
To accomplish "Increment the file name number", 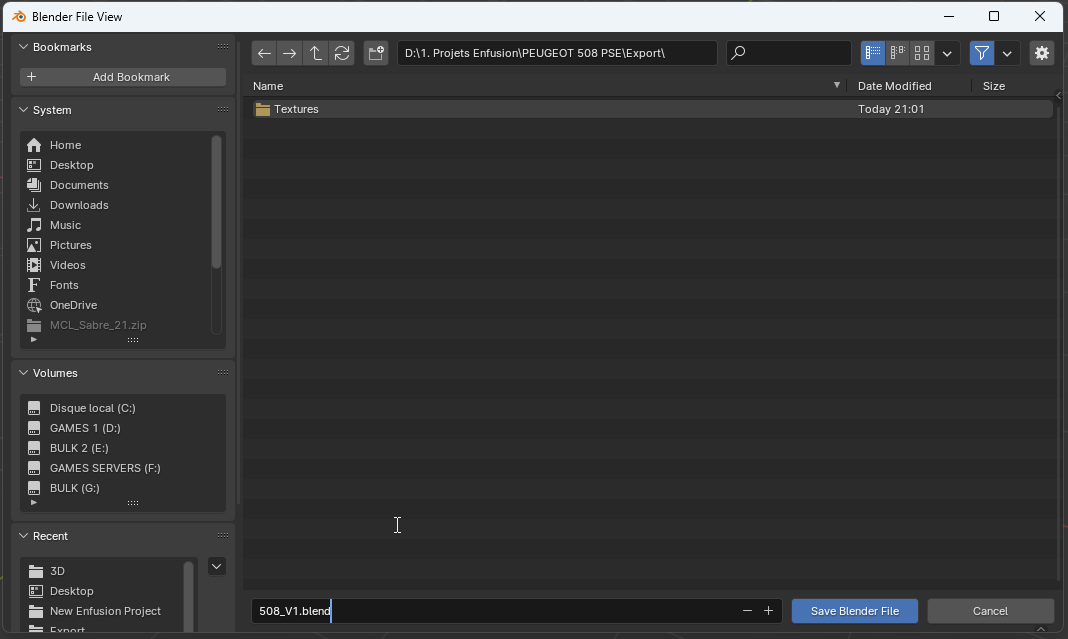I will (x=768, y=611).
